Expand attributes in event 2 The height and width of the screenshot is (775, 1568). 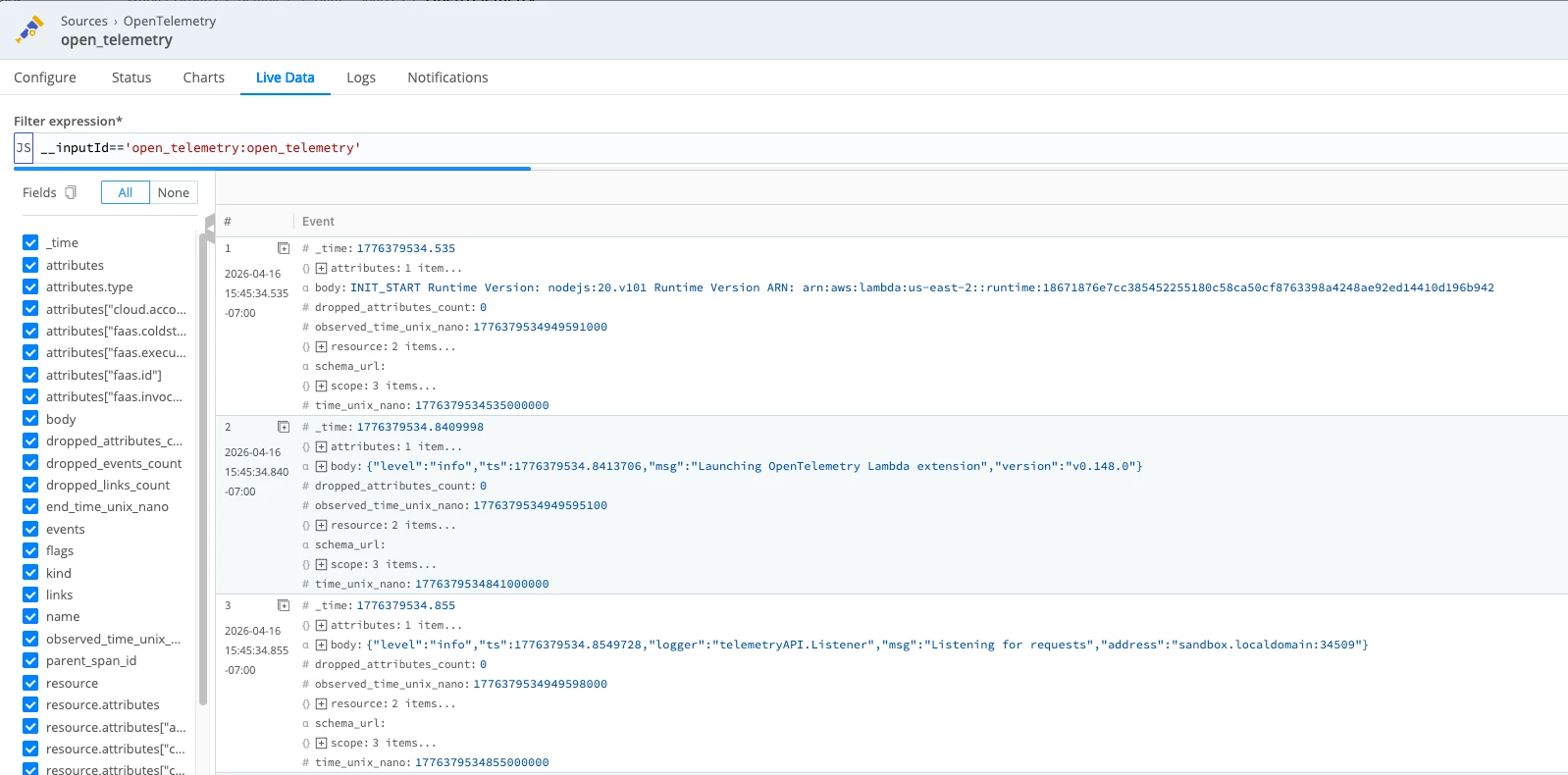coord(321,446)
